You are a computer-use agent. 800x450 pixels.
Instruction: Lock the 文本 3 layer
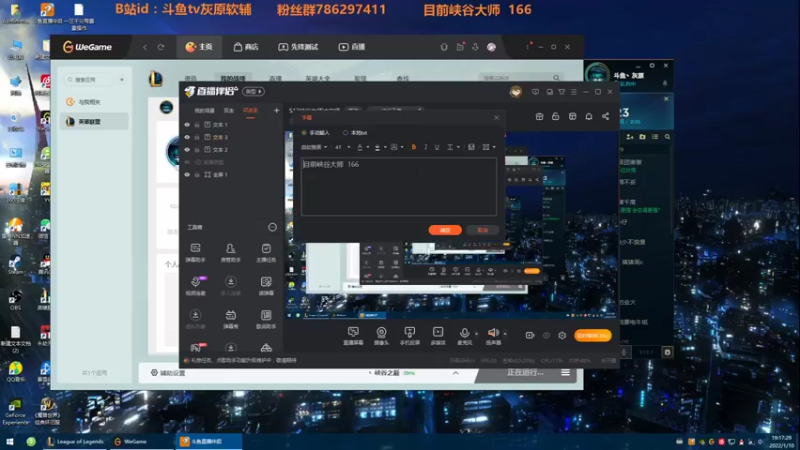197,137
